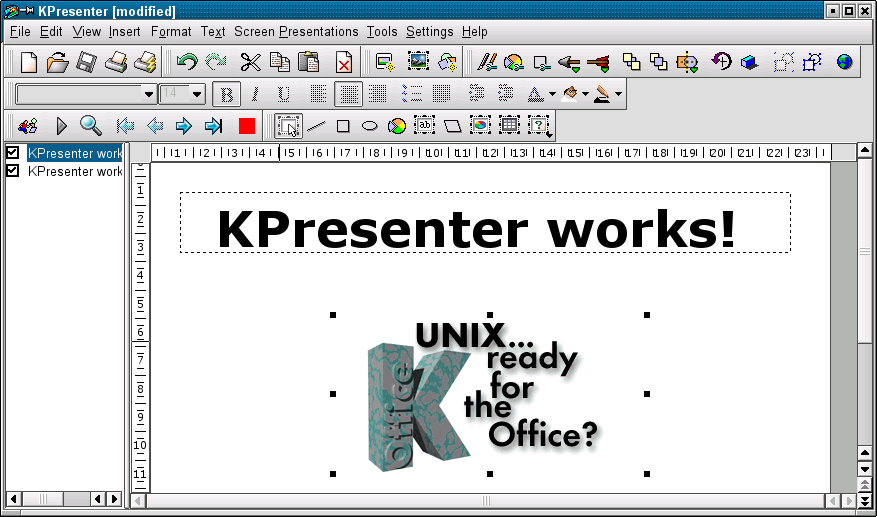Cut selection with the scissors icon
The image size is (877, 517).
tap(251, 62)
